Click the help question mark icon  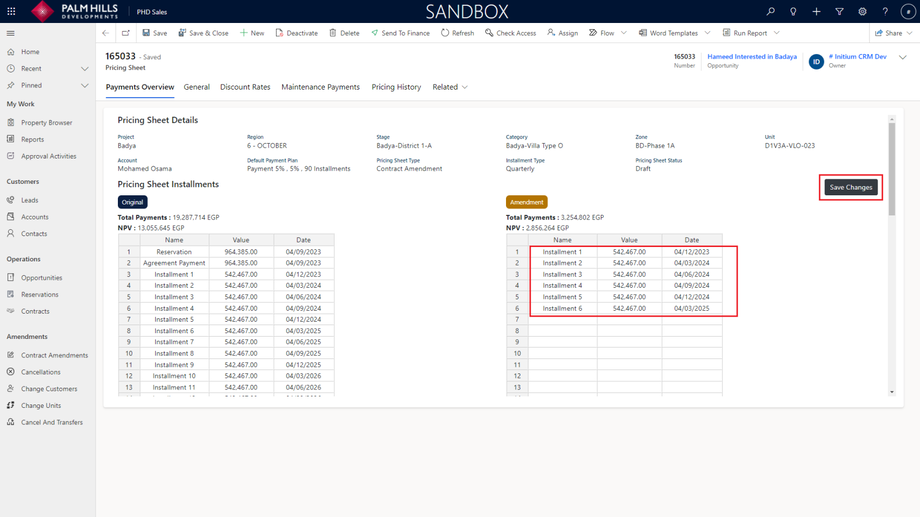(x=885, y=11)
